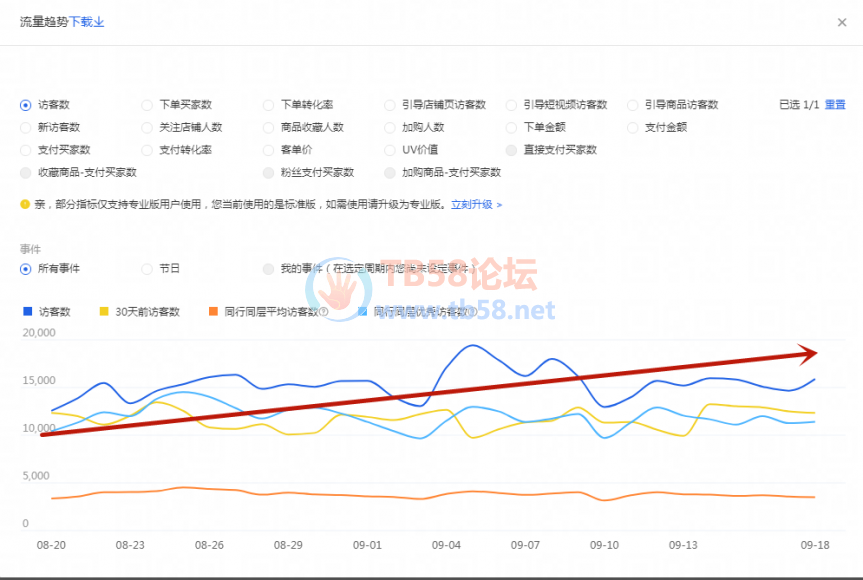
Task: Select 加购商品-支付买家数 option
Action: pyautogui.click(x=390, y=173)
